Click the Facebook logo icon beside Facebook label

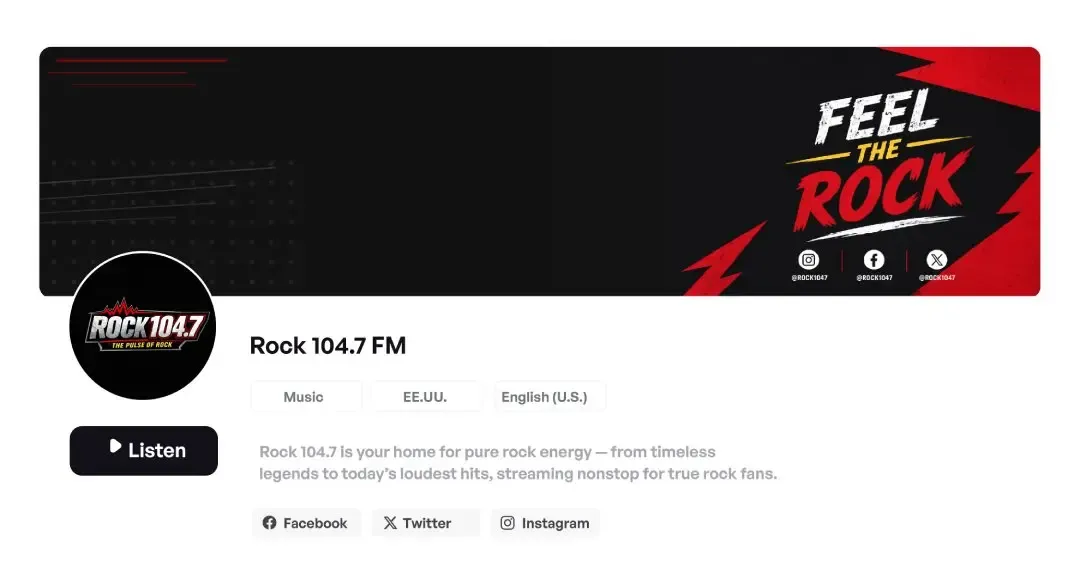coord(269,523)
